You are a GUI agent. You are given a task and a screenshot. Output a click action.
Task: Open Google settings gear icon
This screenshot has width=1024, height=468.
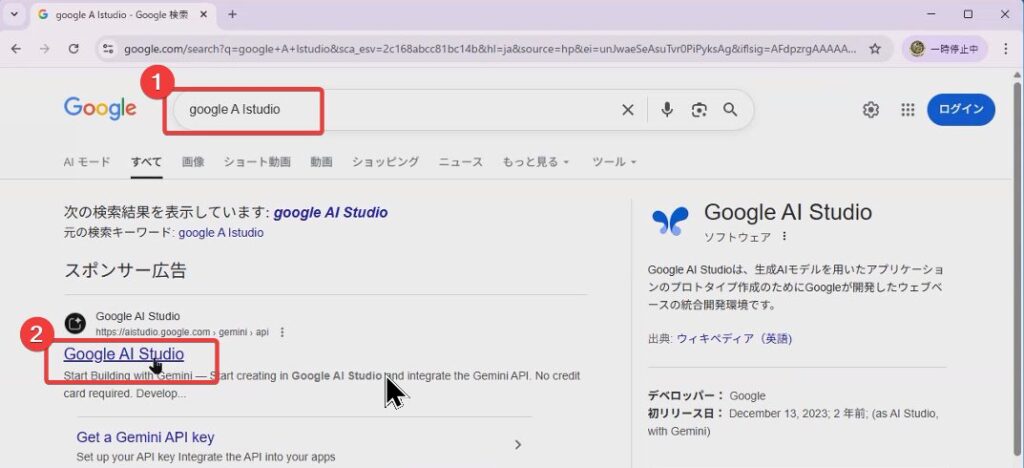point(871,110)
